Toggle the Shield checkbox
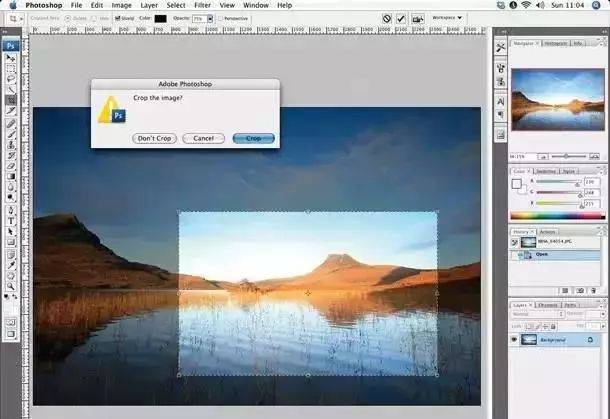 (117, 18)
